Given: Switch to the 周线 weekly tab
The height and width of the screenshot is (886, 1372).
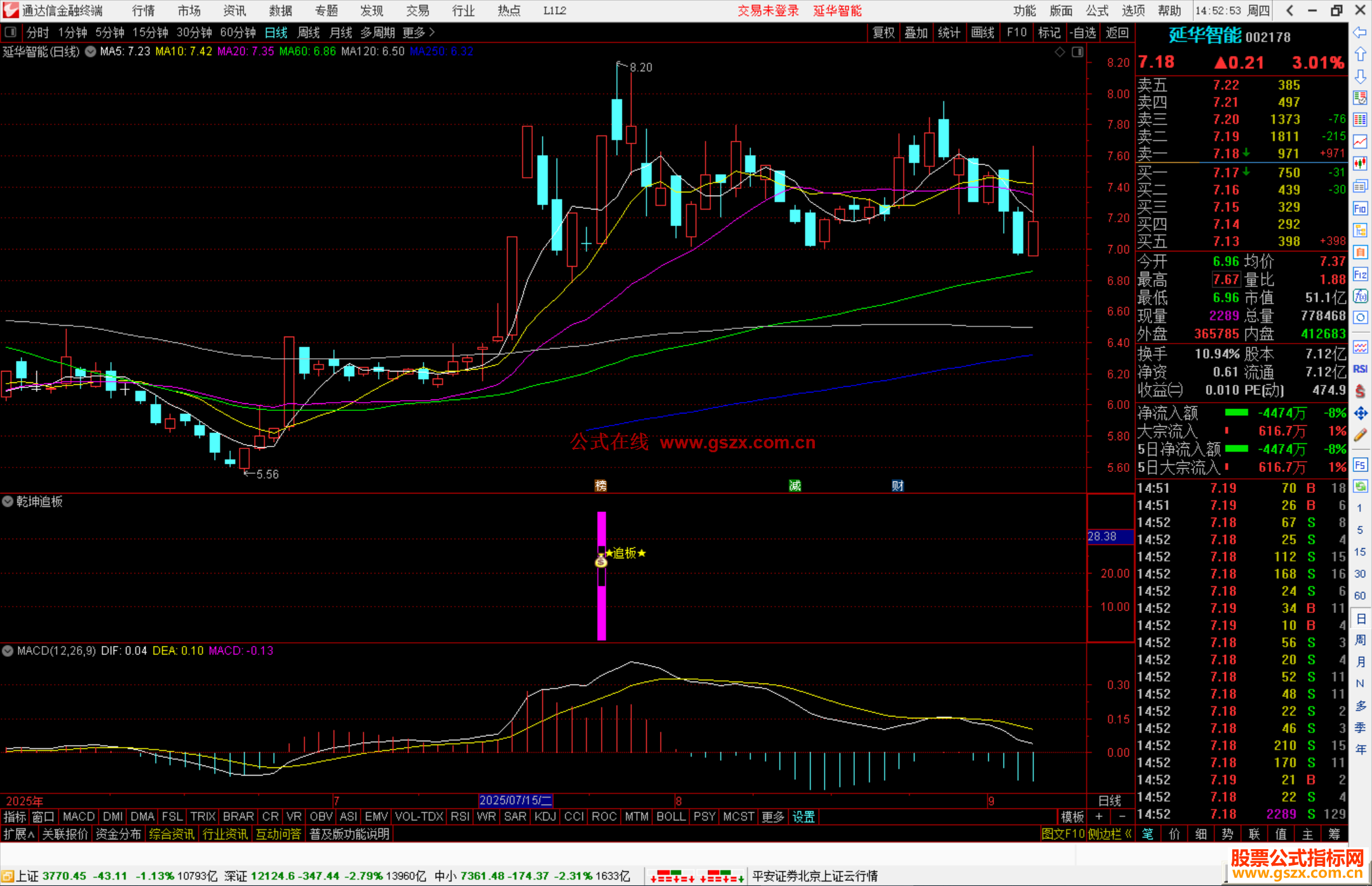Looking at the screenshot, I should pyautogui.click(x=309, y=32).
